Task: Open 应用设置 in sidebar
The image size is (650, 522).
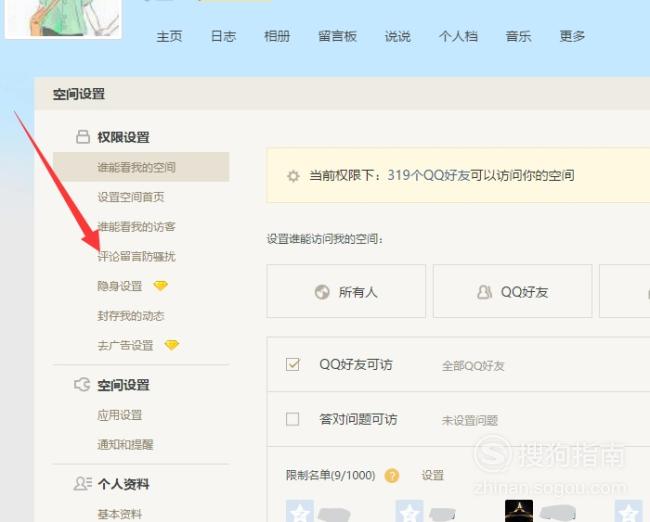Action: [119, 415]
